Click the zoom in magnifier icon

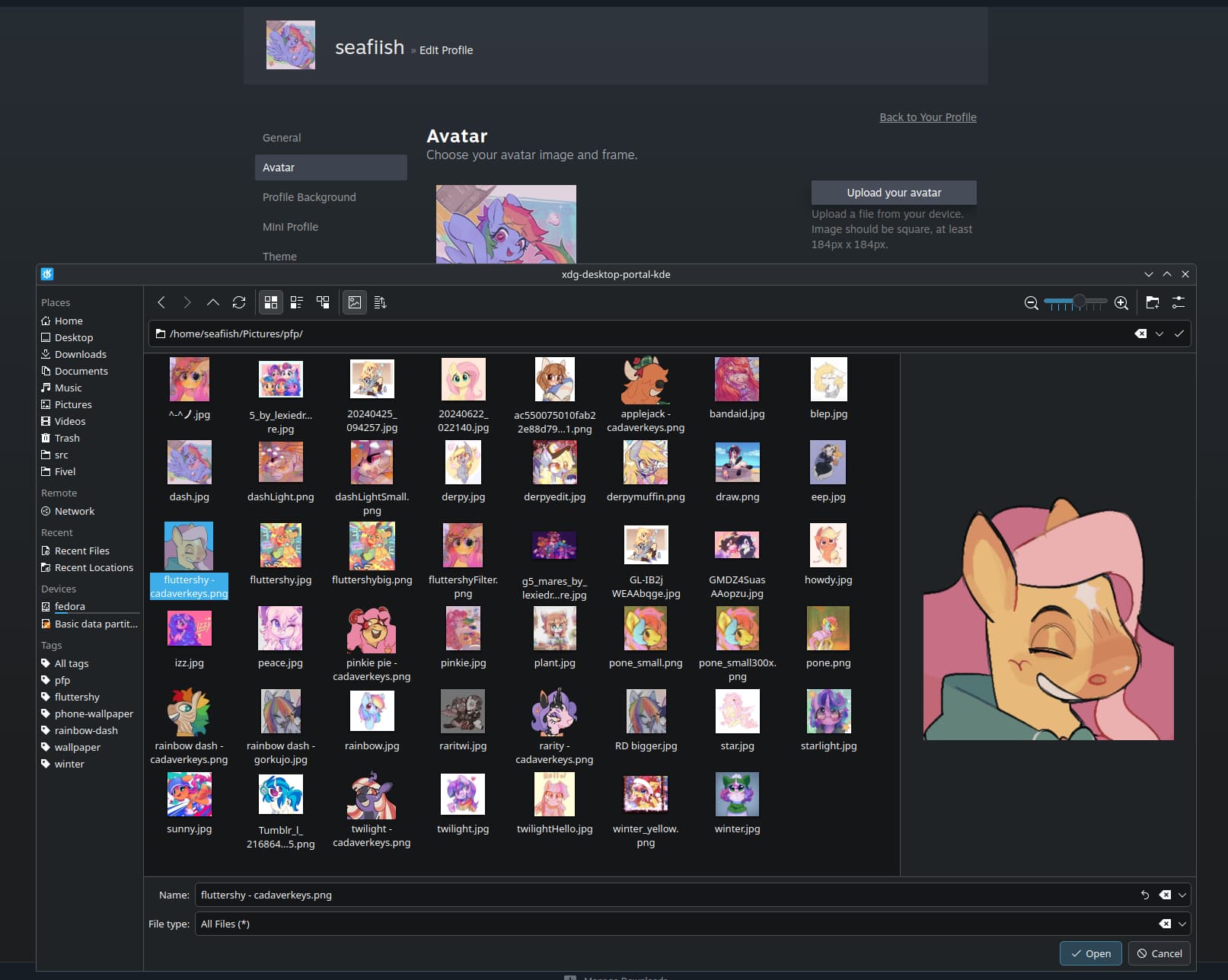[x=1121, y=303]
